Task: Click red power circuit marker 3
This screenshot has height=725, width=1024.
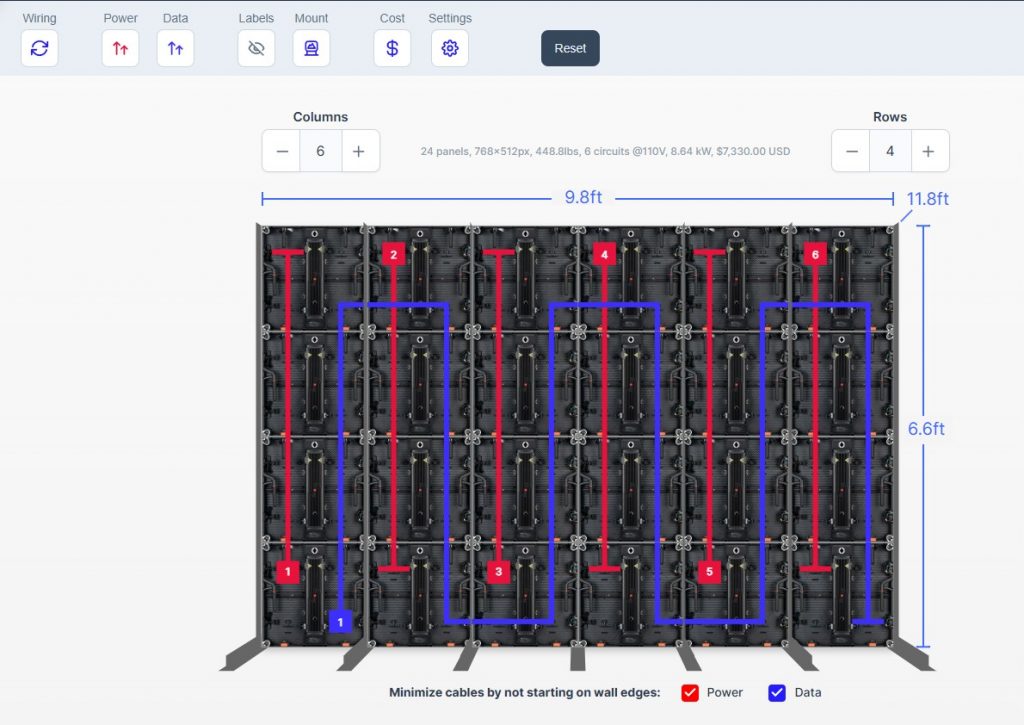Action: click(x=498, y=572)
